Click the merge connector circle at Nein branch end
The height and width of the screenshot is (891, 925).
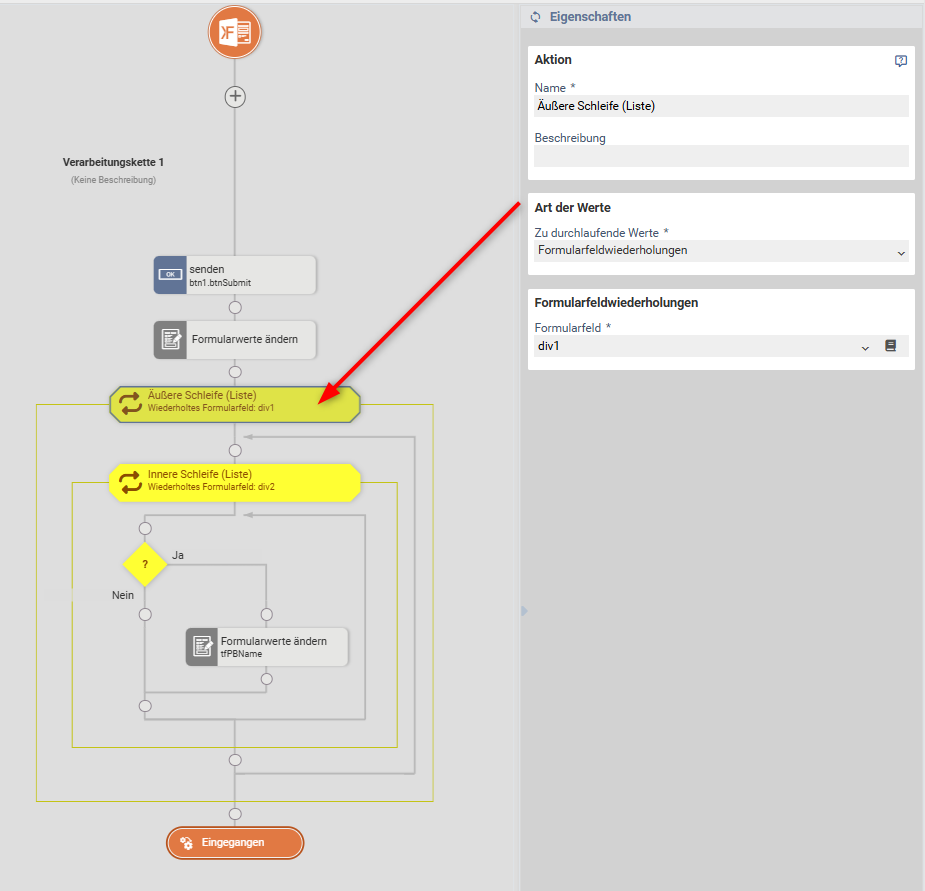pyautogui.click(x=145, y=706)
